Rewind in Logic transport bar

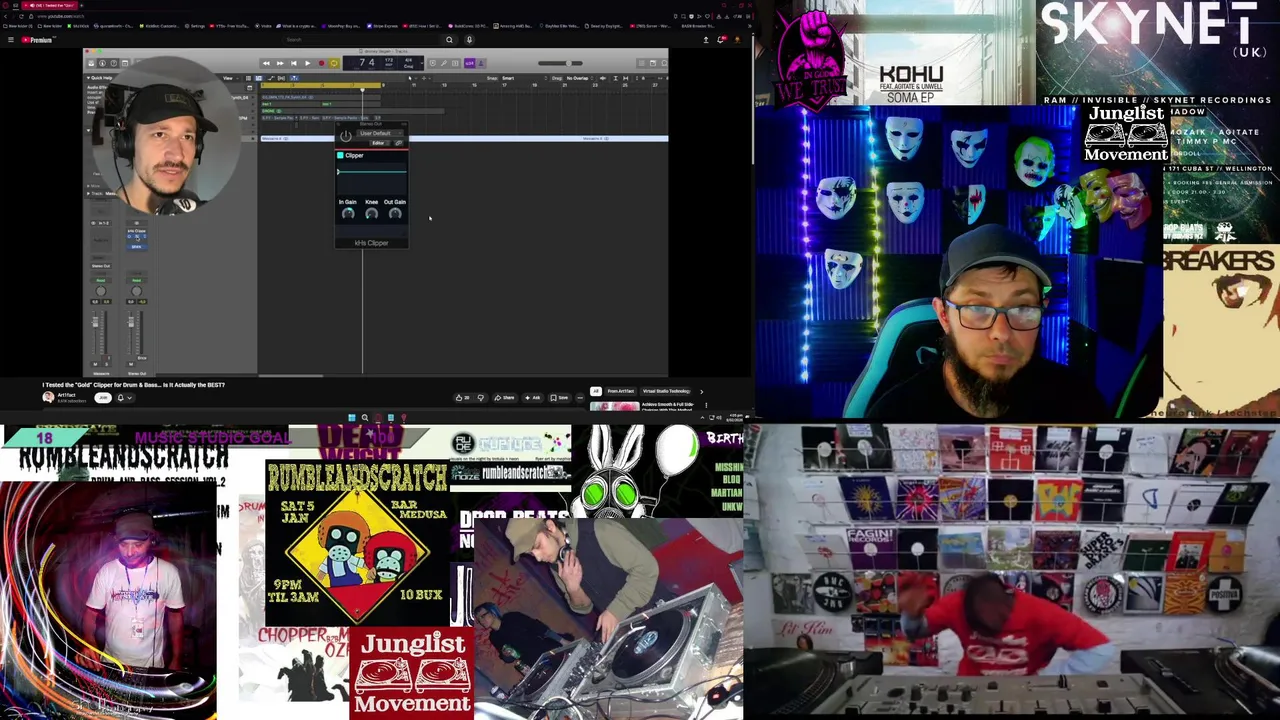click(x=266, y=63)
